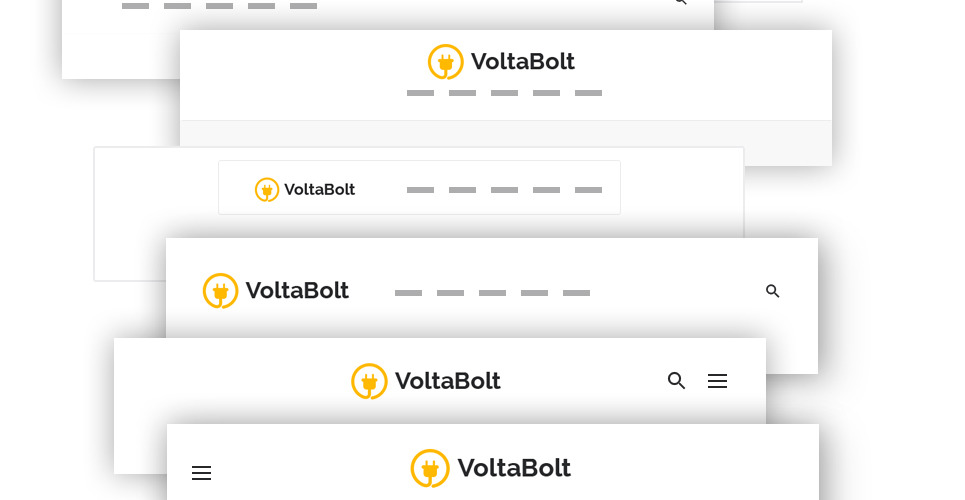Viewport: 965px width, 500px height.
Task: Select first menu dash in left-aligned large logo header
Action: pyautogui.click(x=408, y=293)
